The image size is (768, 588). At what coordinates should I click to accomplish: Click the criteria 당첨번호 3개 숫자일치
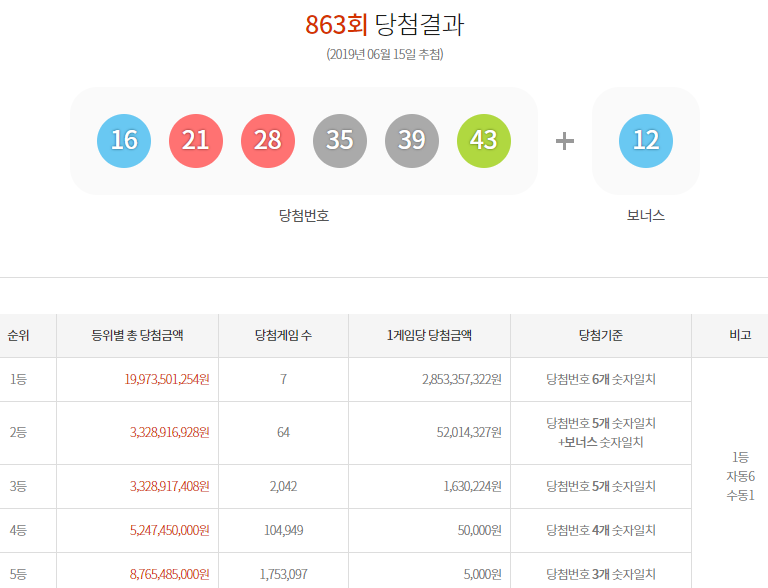coord(601,574)
